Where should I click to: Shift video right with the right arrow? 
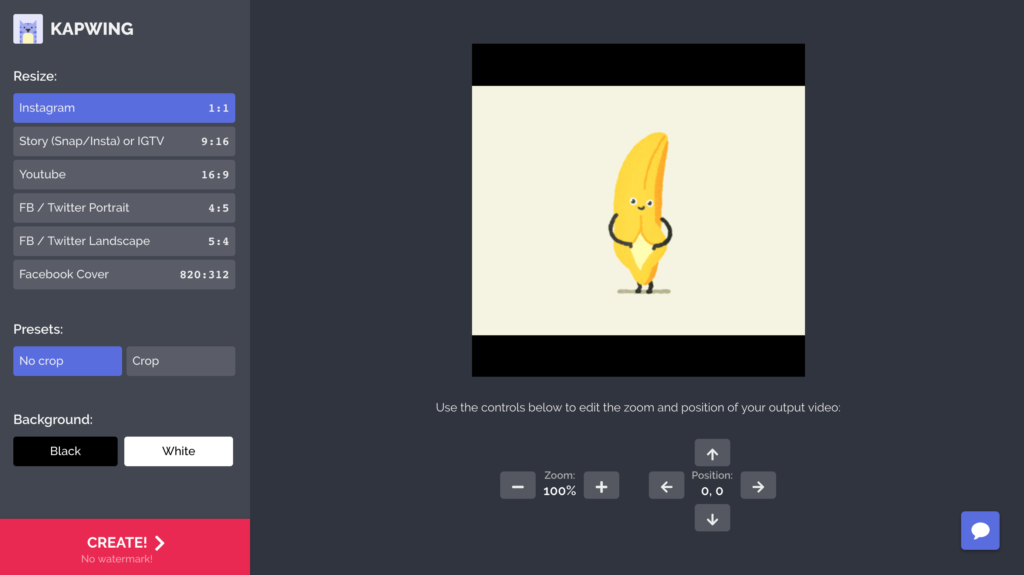click(758, 486)
